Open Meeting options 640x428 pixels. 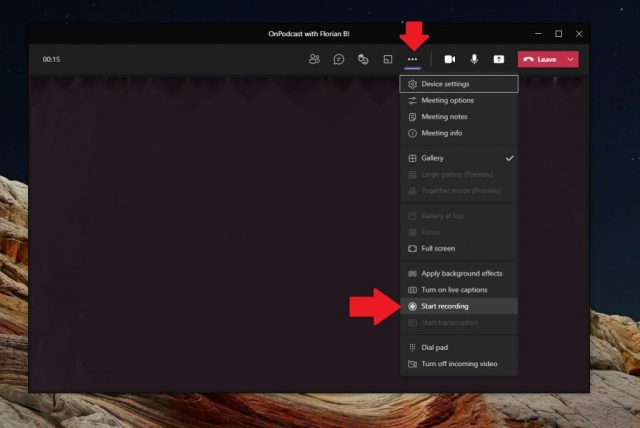(459, 100)
